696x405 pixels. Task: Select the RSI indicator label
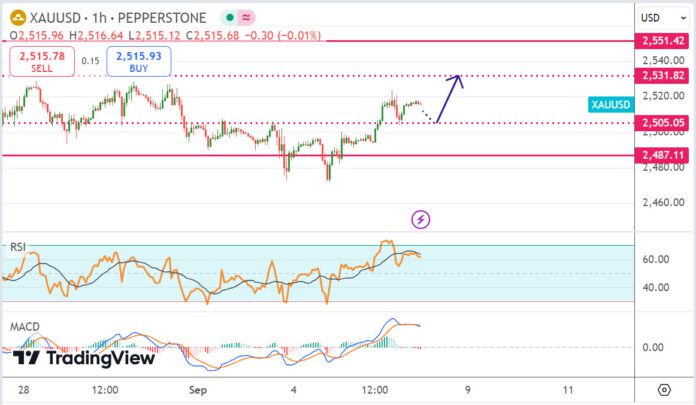click(18, 247)
